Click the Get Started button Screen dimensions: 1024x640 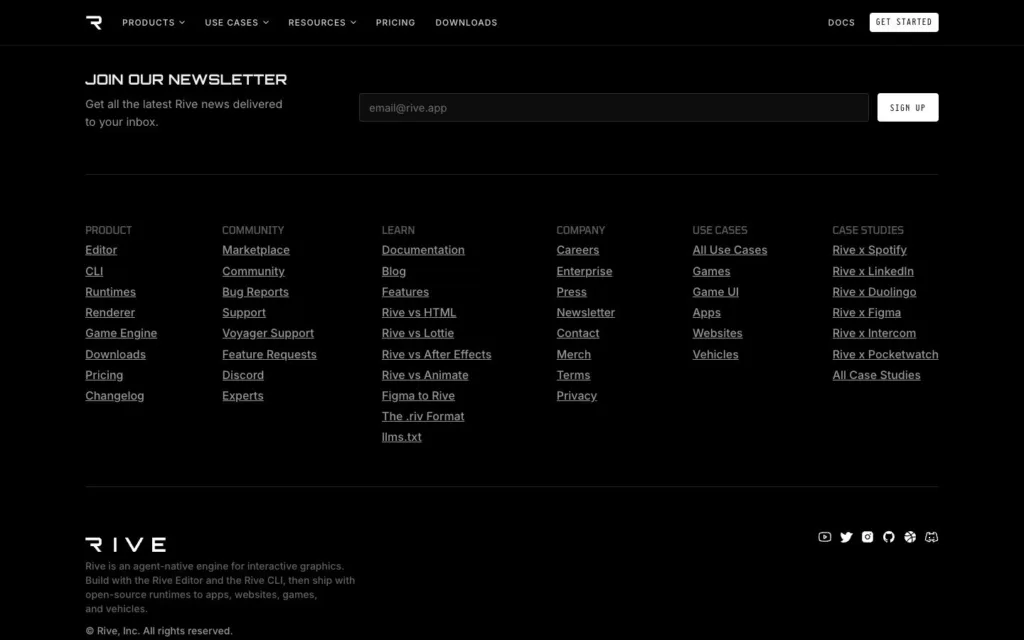904,22
